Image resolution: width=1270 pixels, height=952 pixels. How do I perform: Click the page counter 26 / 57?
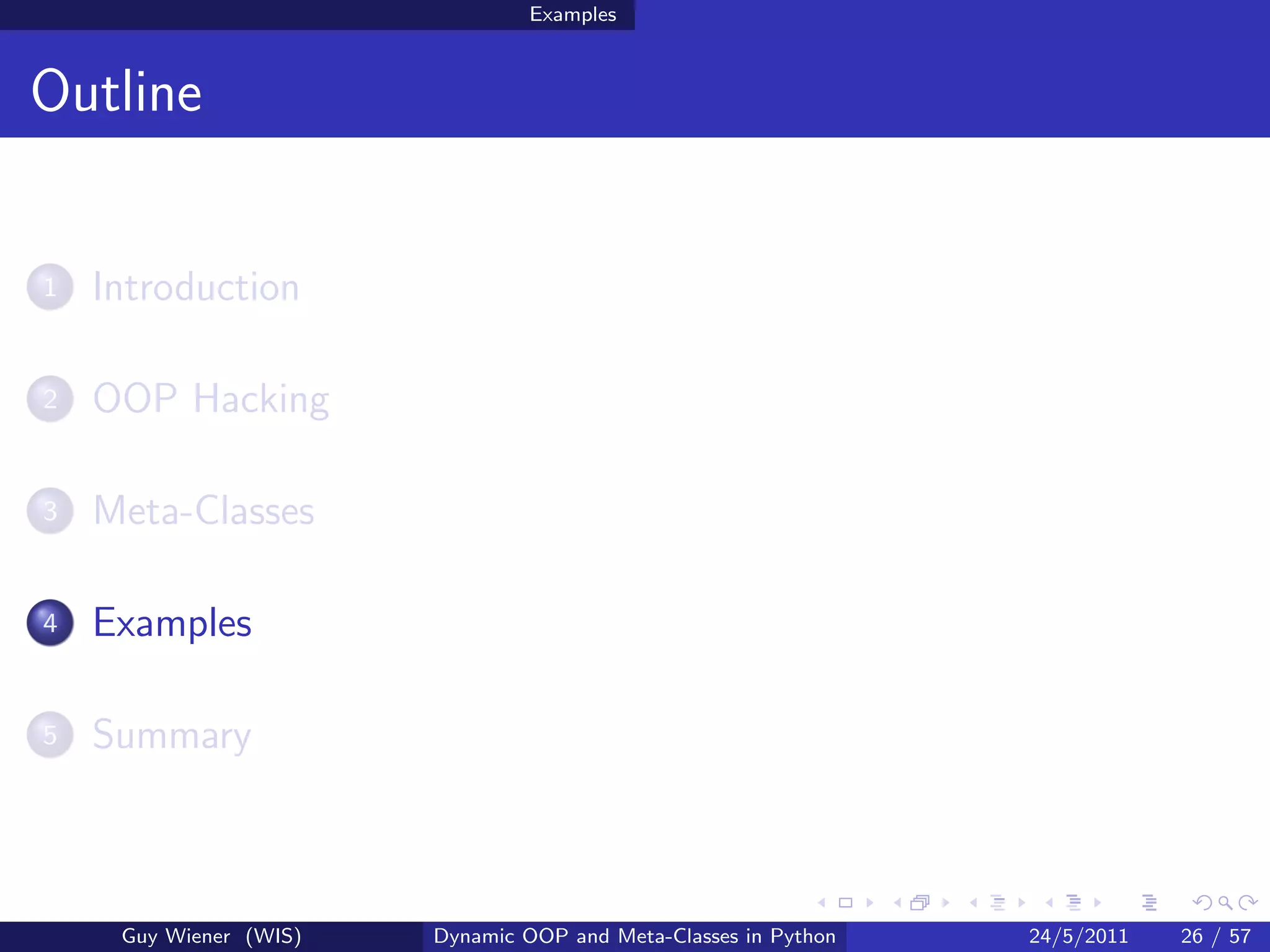pyautogui.click(x=1215, y=936)
